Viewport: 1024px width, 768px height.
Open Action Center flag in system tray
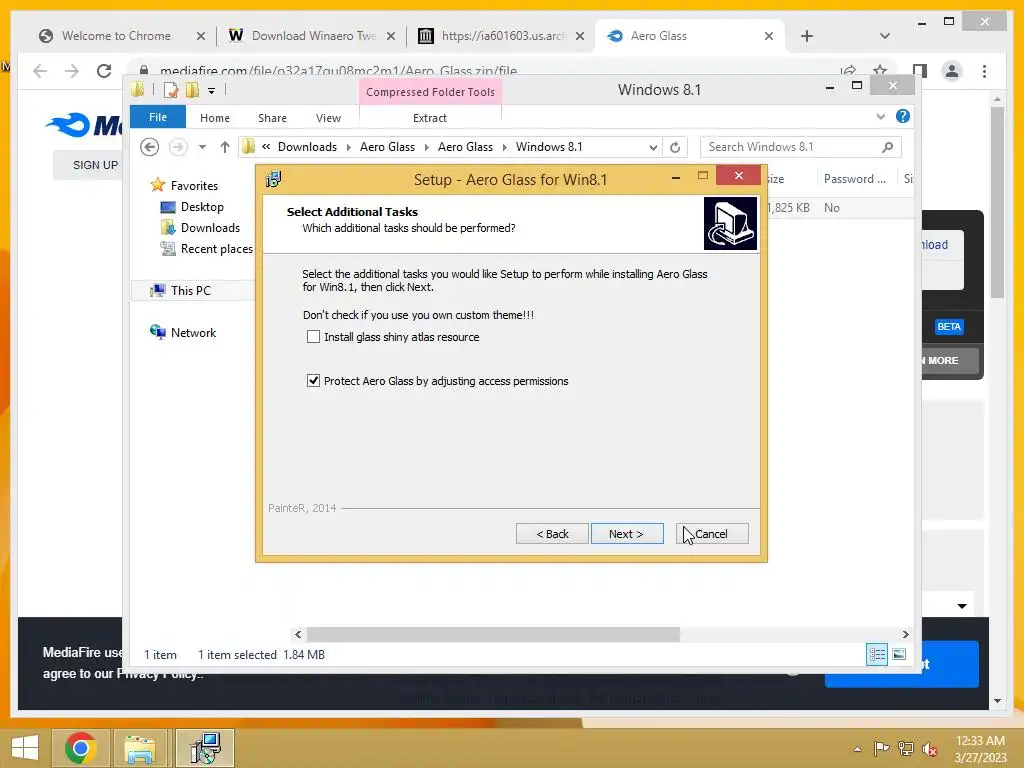[882, 748]
